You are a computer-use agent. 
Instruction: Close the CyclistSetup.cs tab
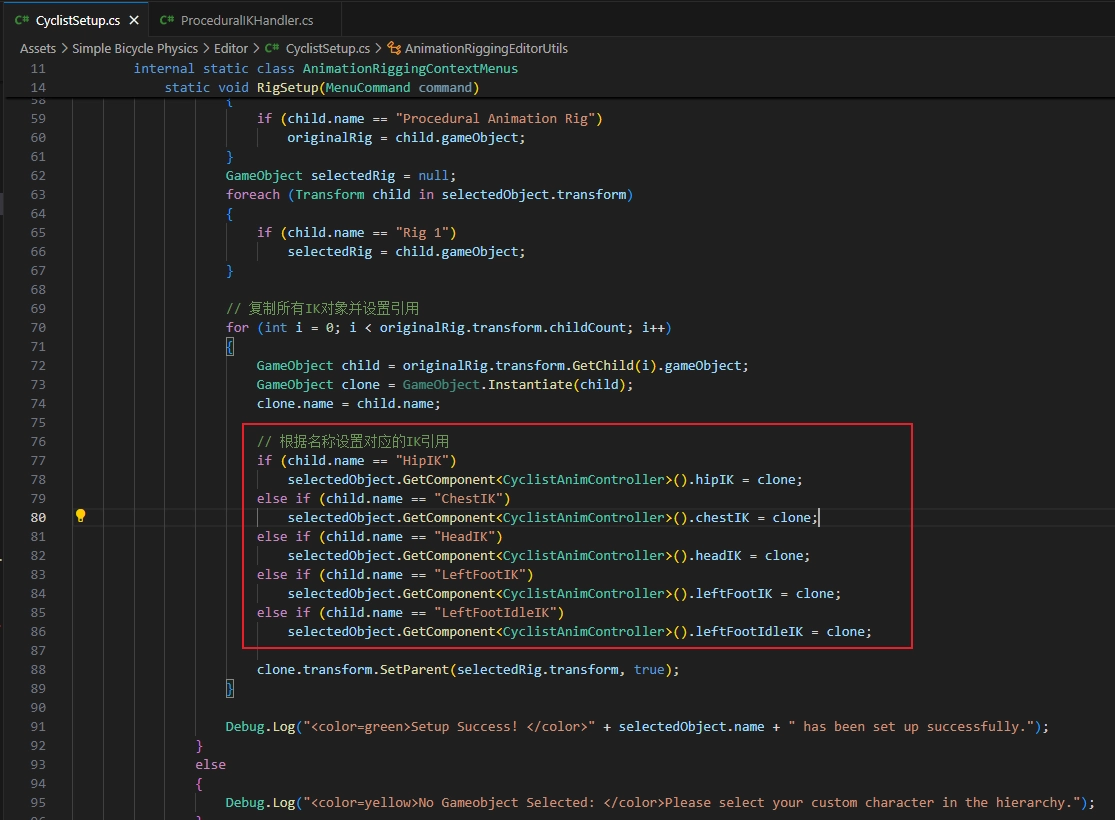pyautogui.click(x=134, y=21)
